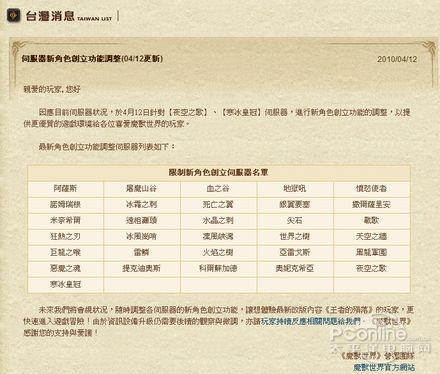Select the 諾姆瑞根 server cell
This screenshot has width=440, height=374.
click(x=65, y=205)
